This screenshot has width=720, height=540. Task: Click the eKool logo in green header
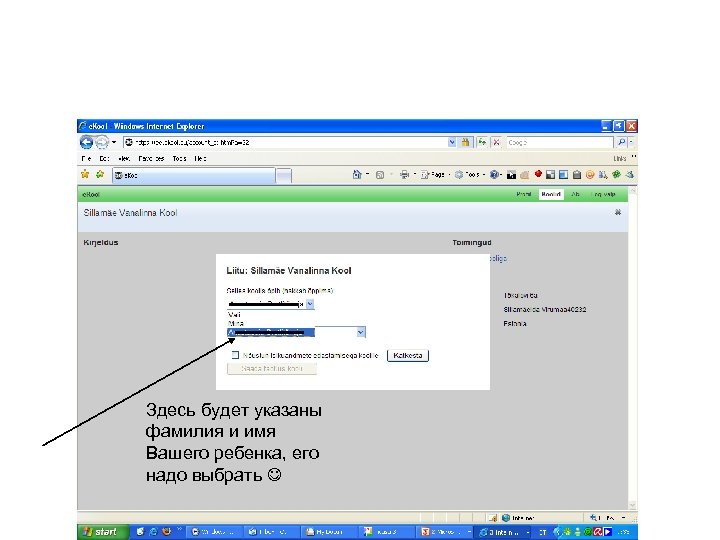coord(91,195)
